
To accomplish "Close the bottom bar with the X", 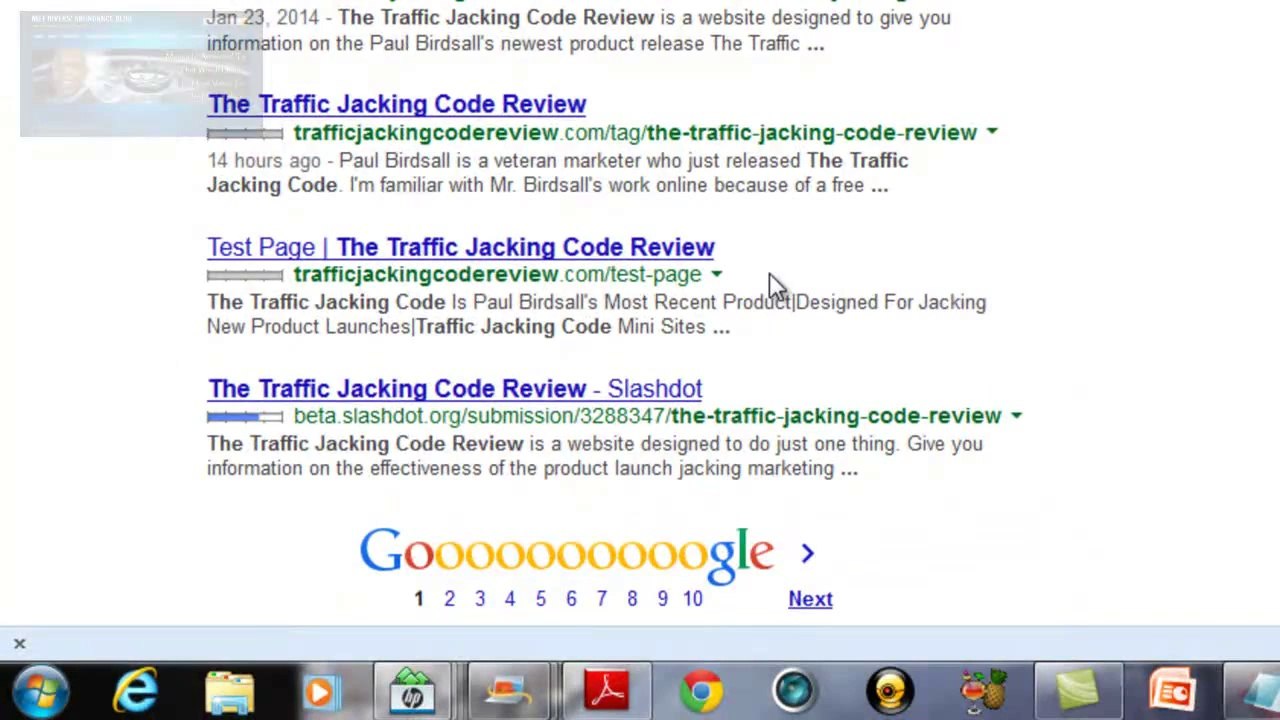I will (x=19, y=644).
